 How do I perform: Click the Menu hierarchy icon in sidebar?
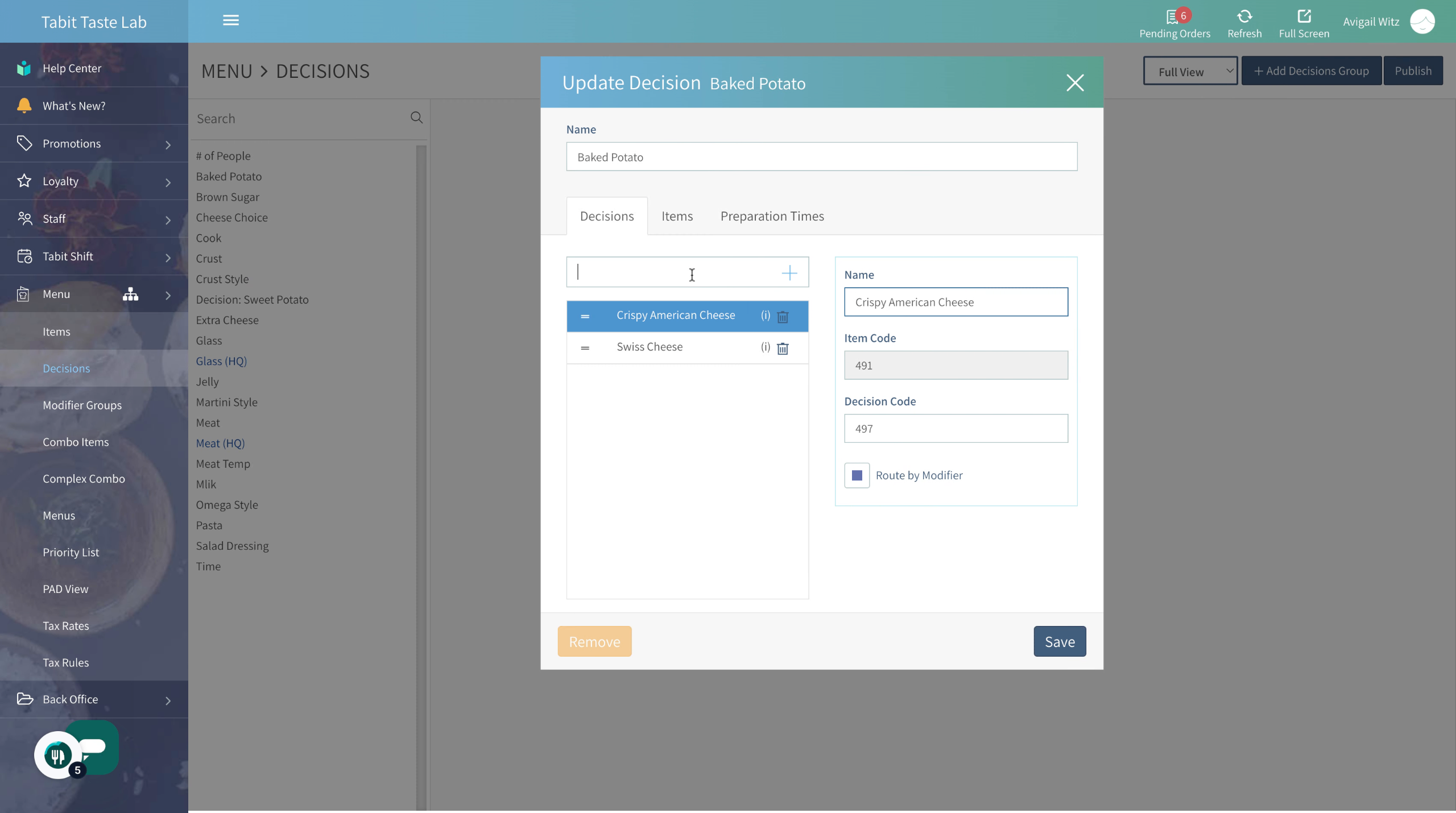[130, 294]
